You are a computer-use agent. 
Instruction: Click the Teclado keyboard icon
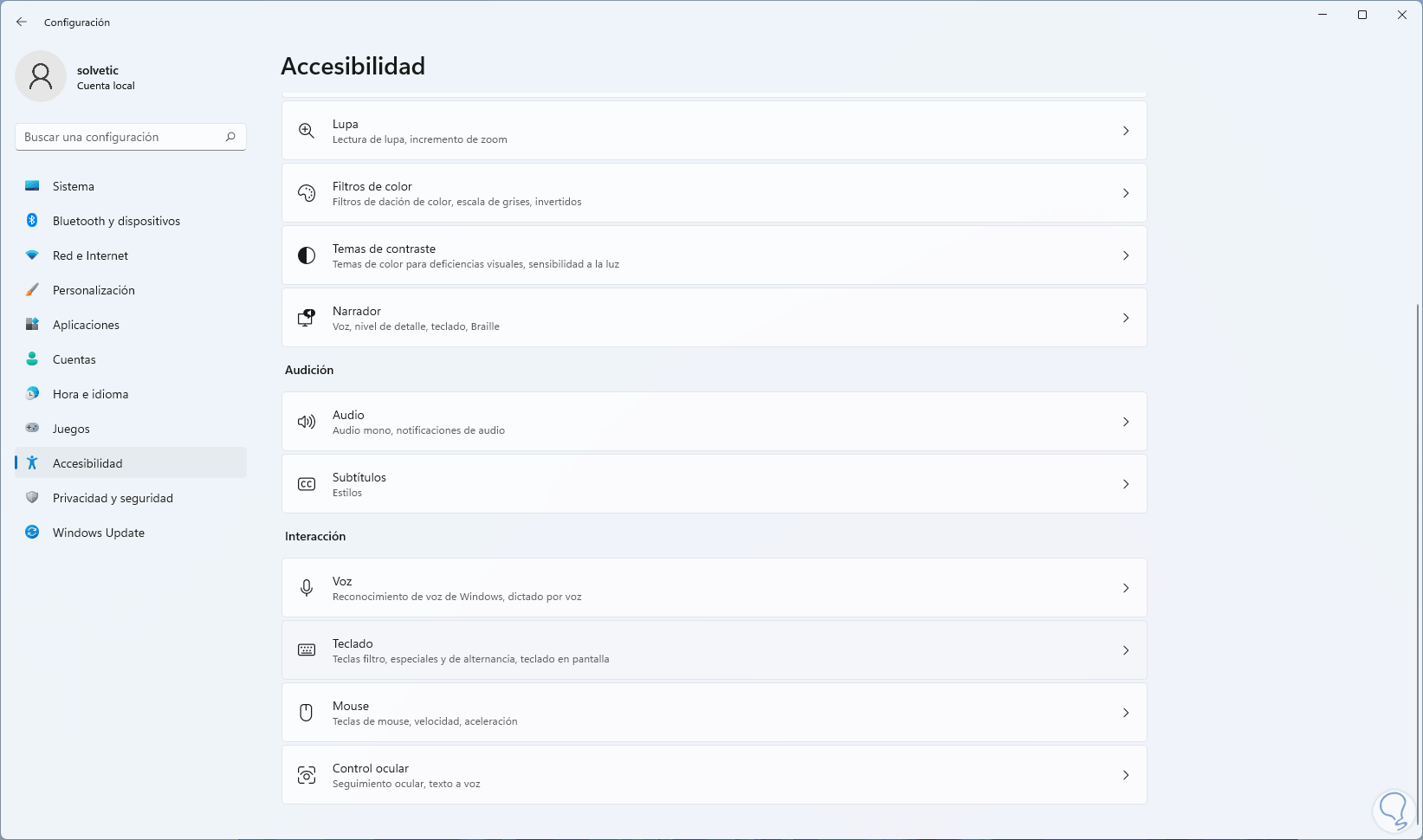tap(307, 650)
